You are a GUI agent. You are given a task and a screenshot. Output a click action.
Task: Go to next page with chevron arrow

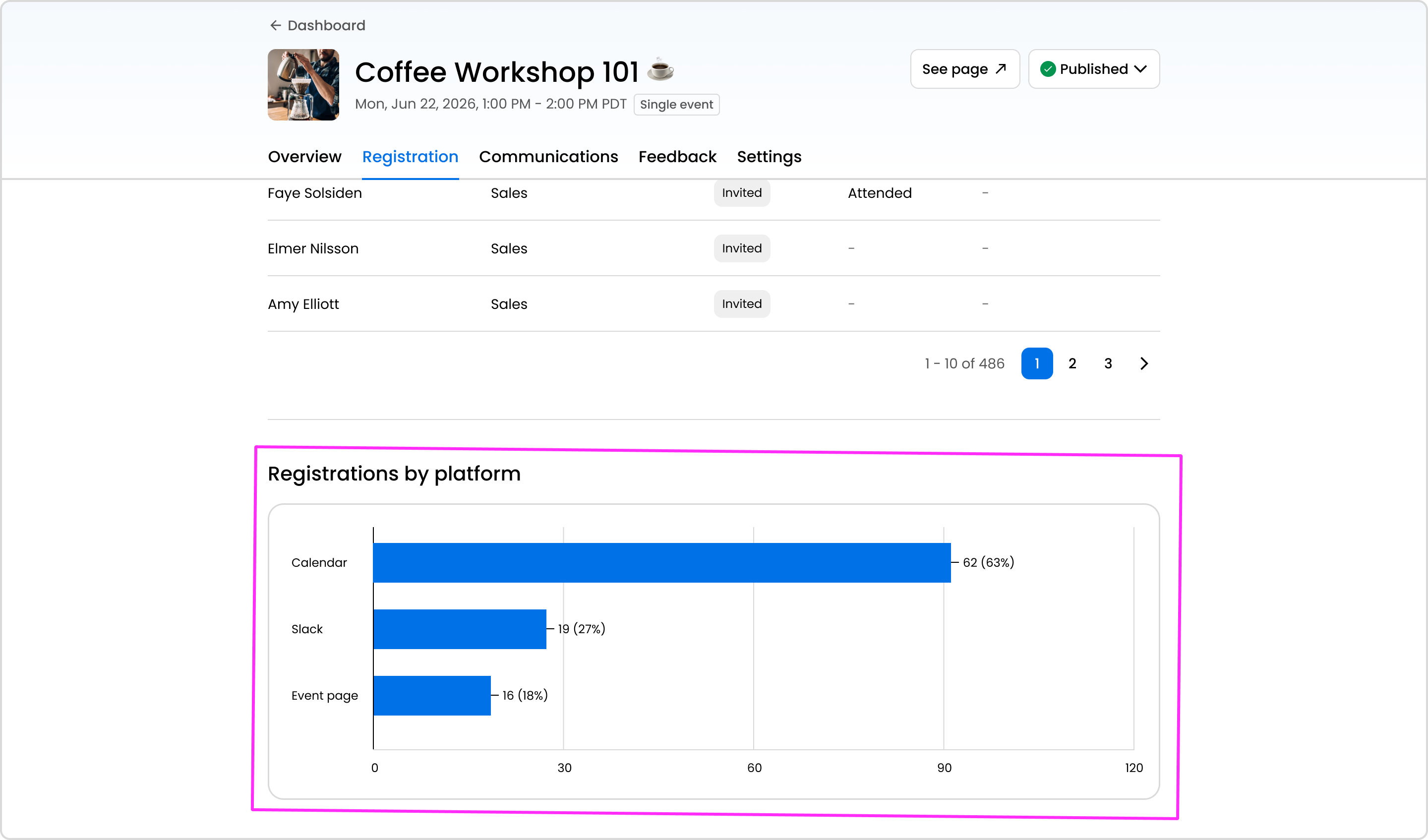pos(1143,363)
